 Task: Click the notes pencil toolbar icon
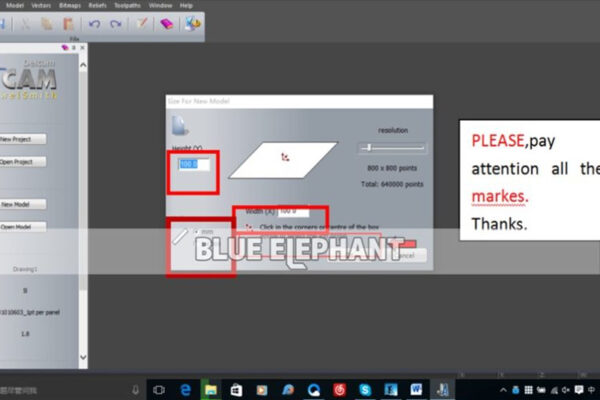point(142,24)
